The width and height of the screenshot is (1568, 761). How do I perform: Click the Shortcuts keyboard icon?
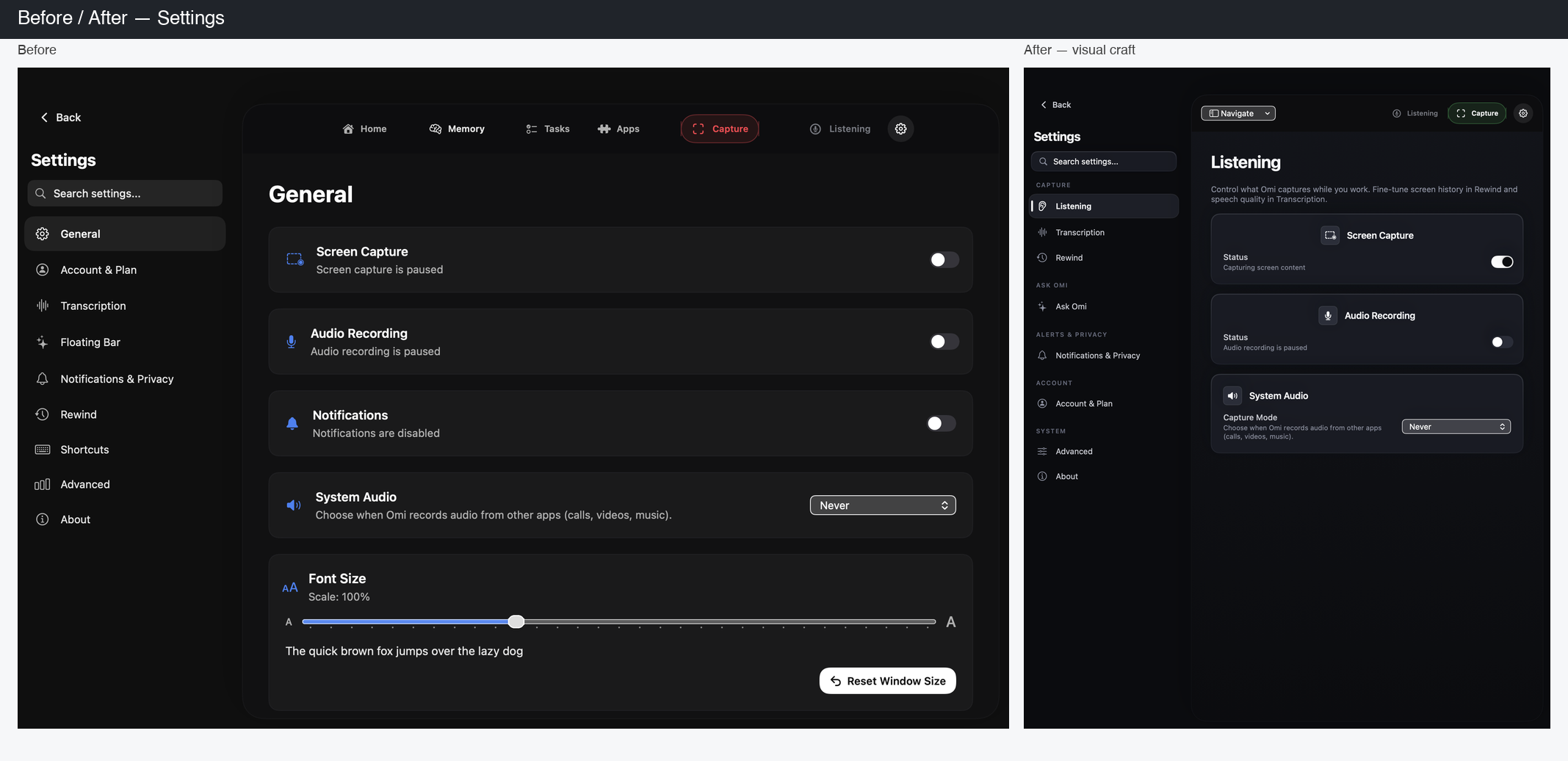(43, 450)
